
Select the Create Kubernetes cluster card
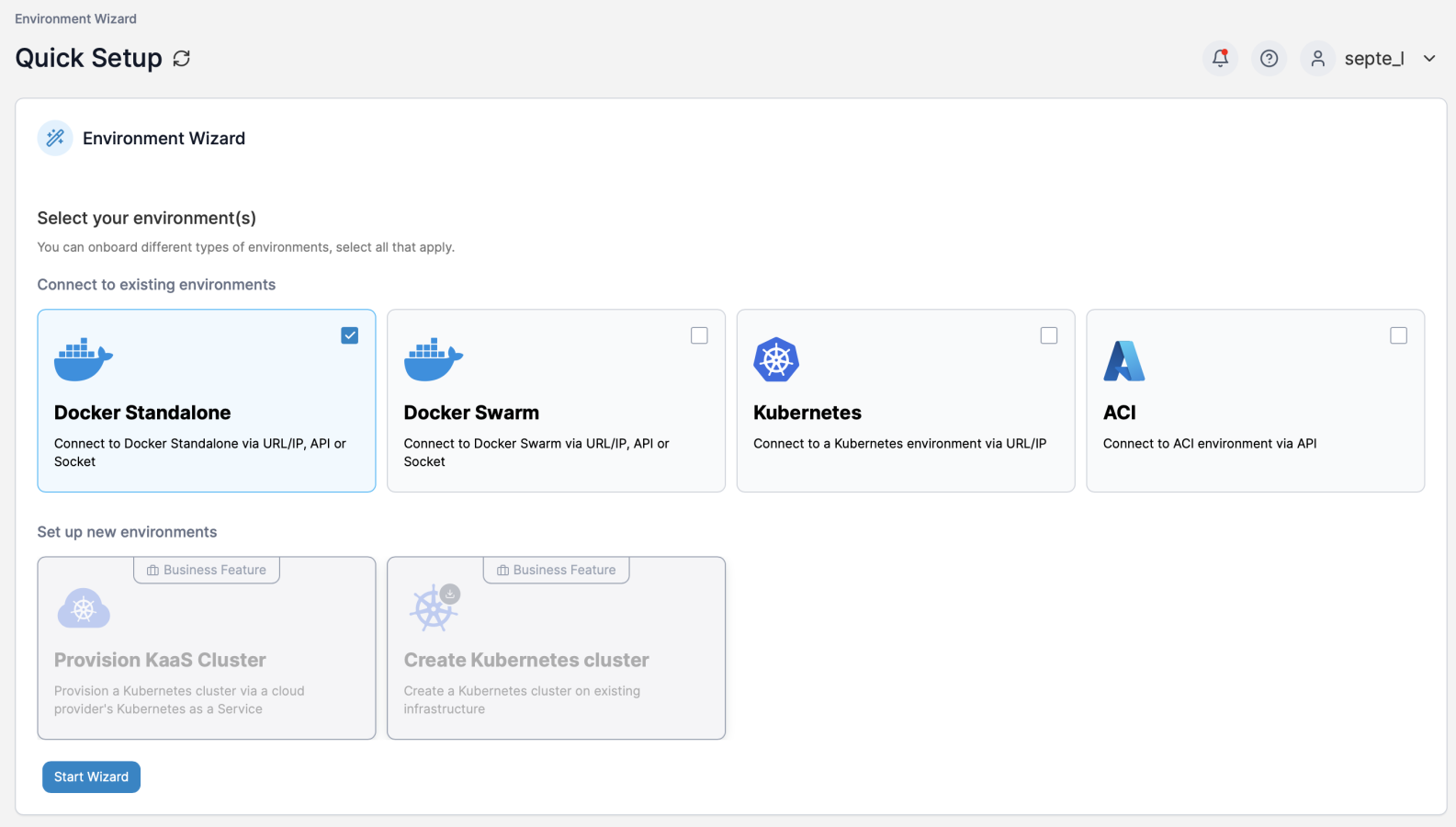tap(556, 660)
